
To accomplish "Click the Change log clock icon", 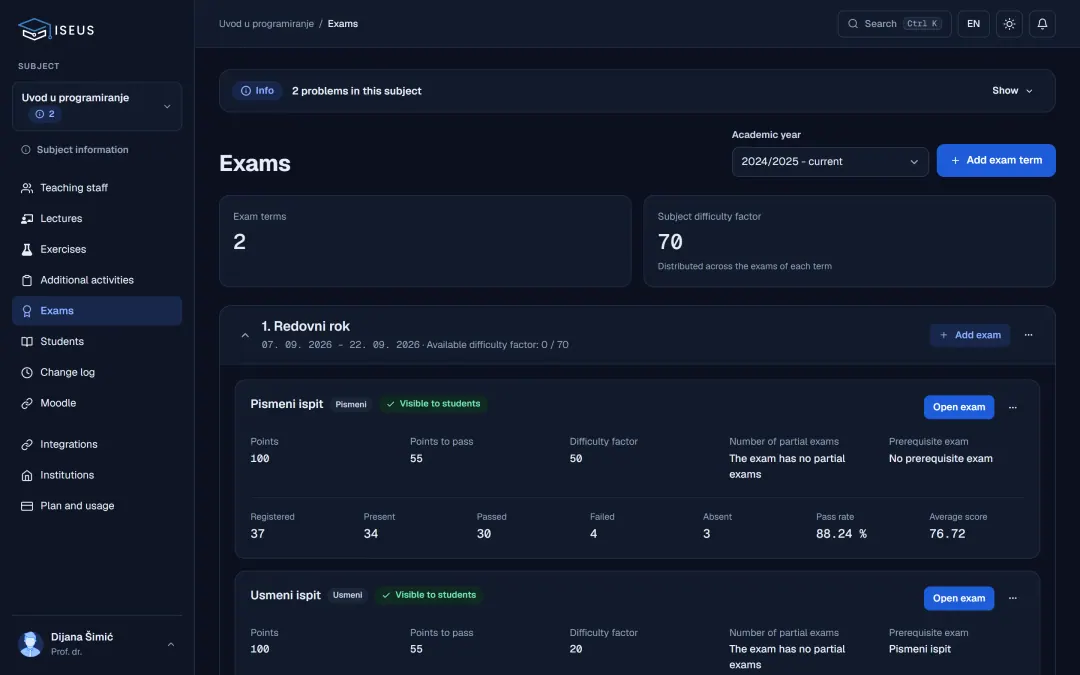I will coord(27,373).
